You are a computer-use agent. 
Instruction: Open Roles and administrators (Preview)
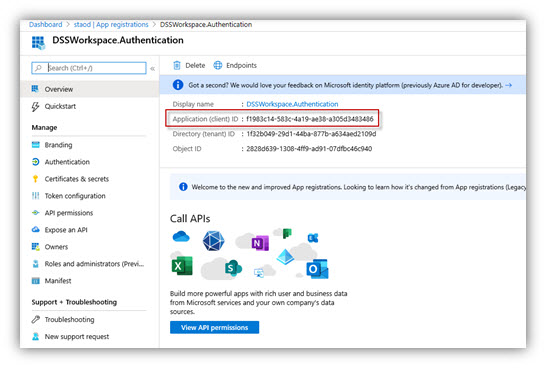click(94, 264)
